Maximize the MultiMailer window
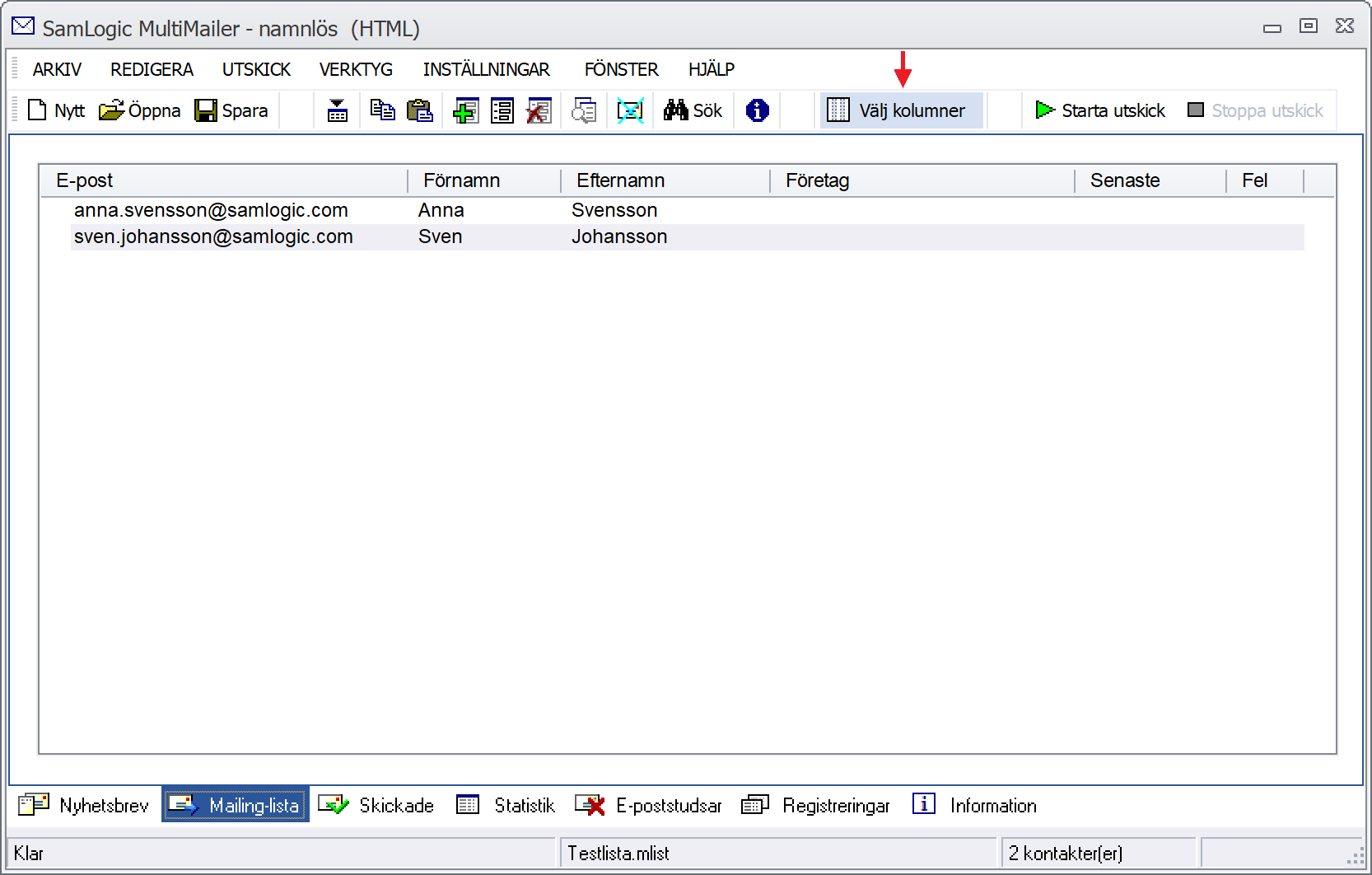The width and height of the screenshot is (1372, 875). coord(1309,26)
